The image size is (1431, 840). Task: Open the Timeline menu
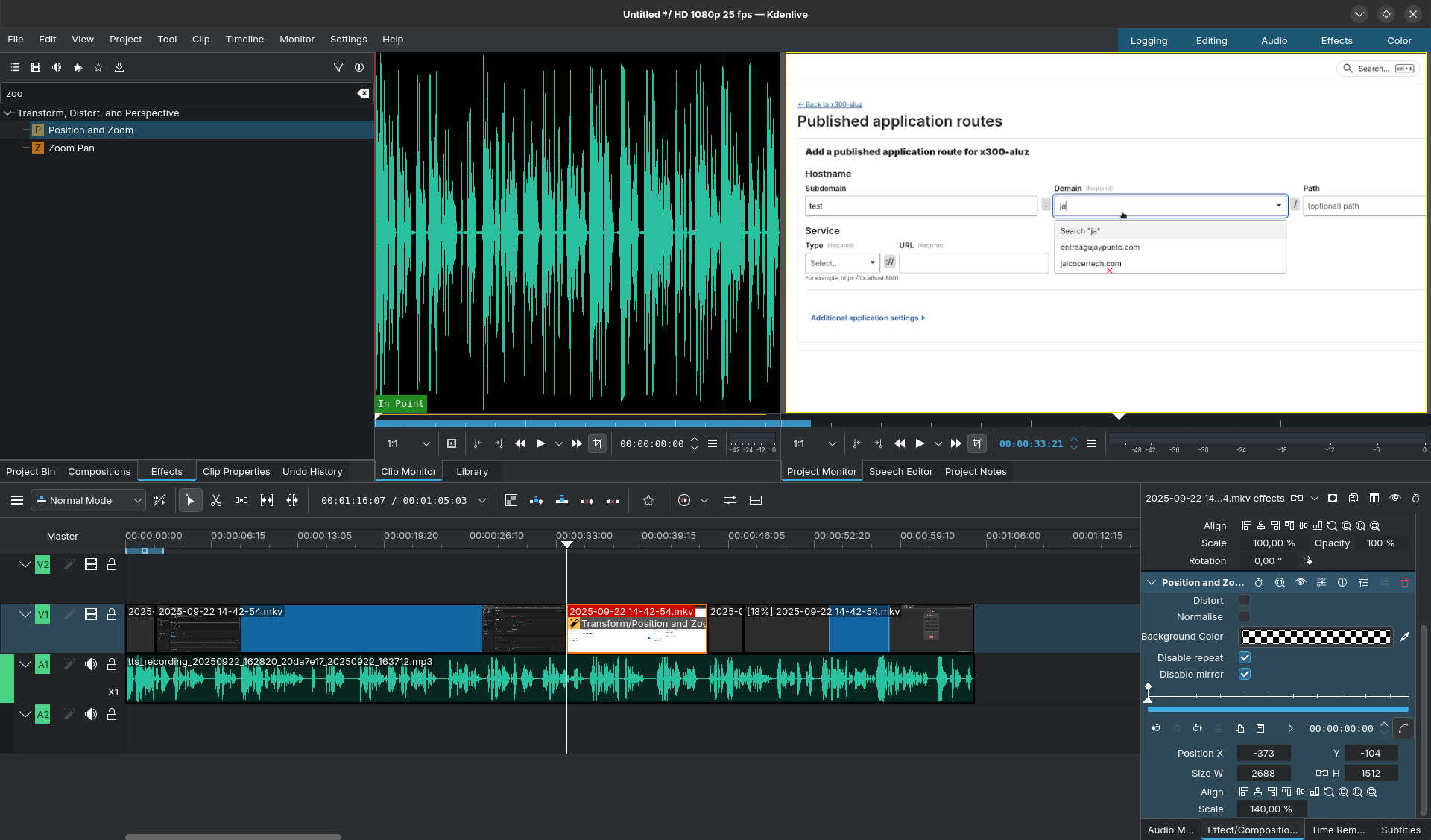244,40
